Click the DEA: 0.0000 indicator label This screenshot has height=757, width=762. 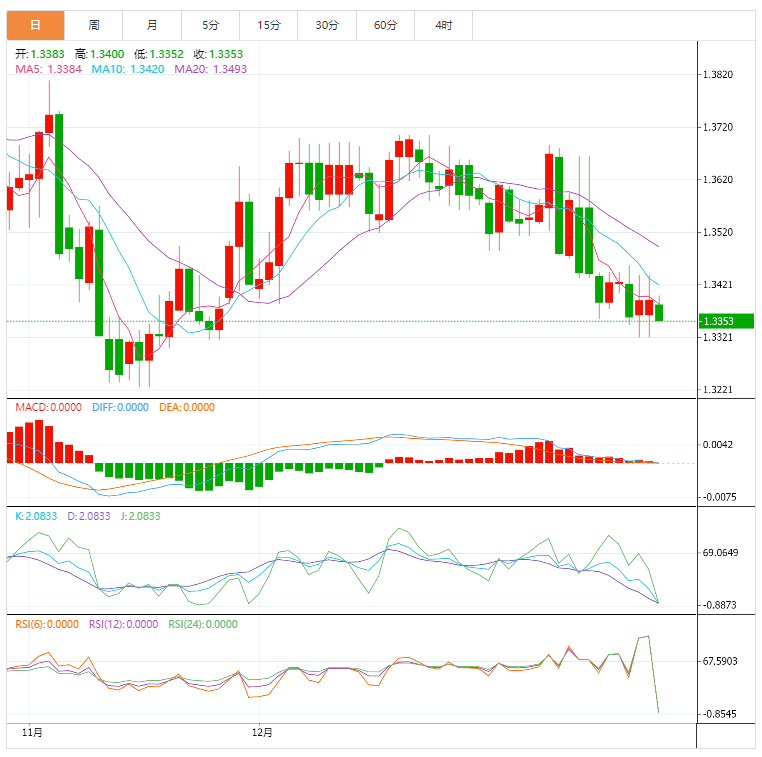187,407
